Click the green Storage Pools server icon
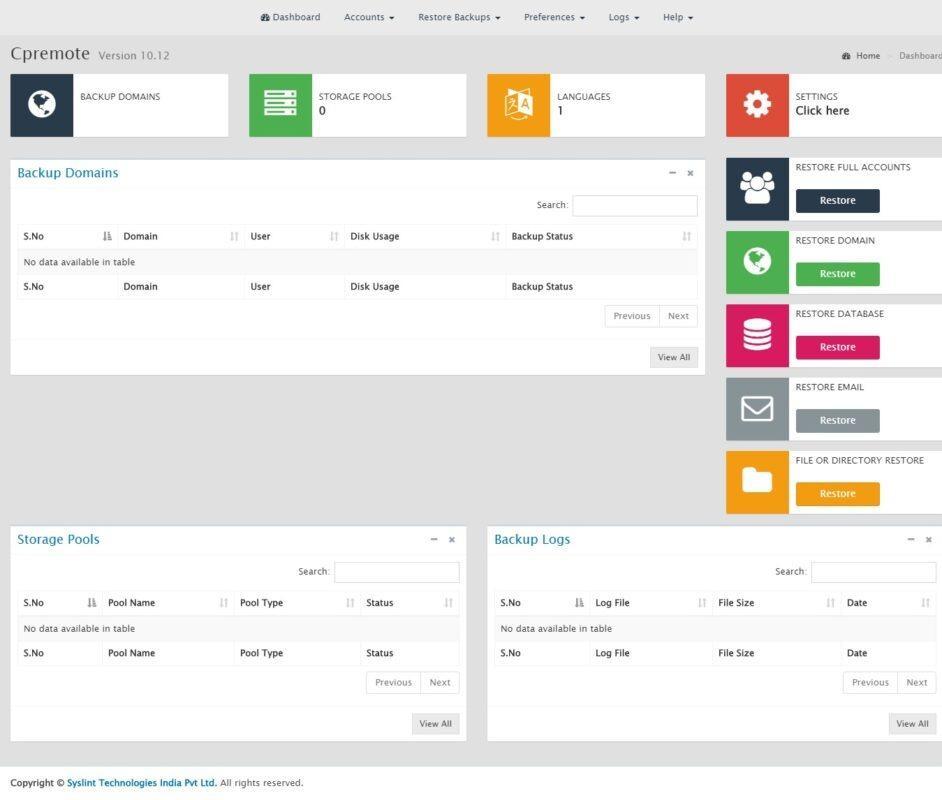The image size is (942, 800). click(280, 103)
